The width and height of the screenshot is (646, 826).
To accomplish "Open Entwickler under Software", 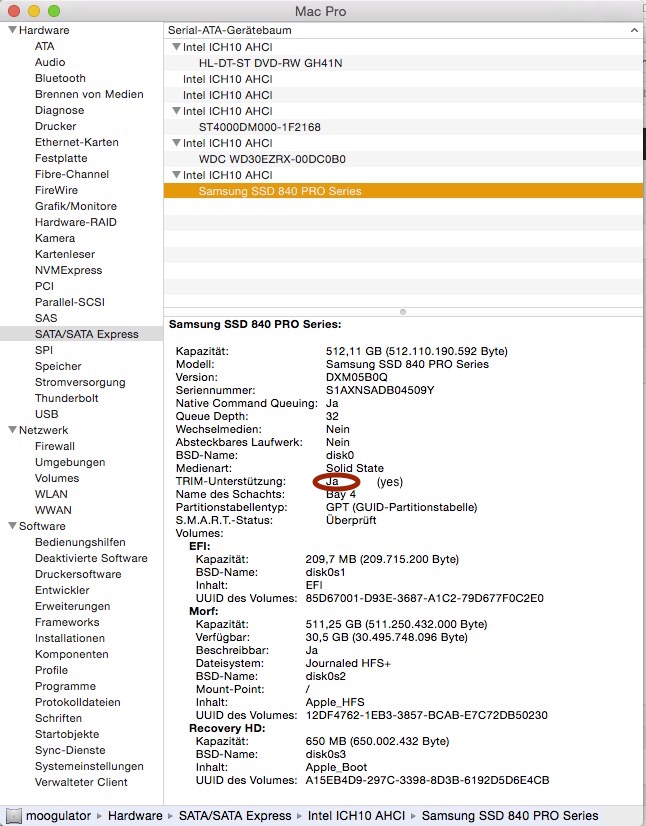I will click(62, 590).
